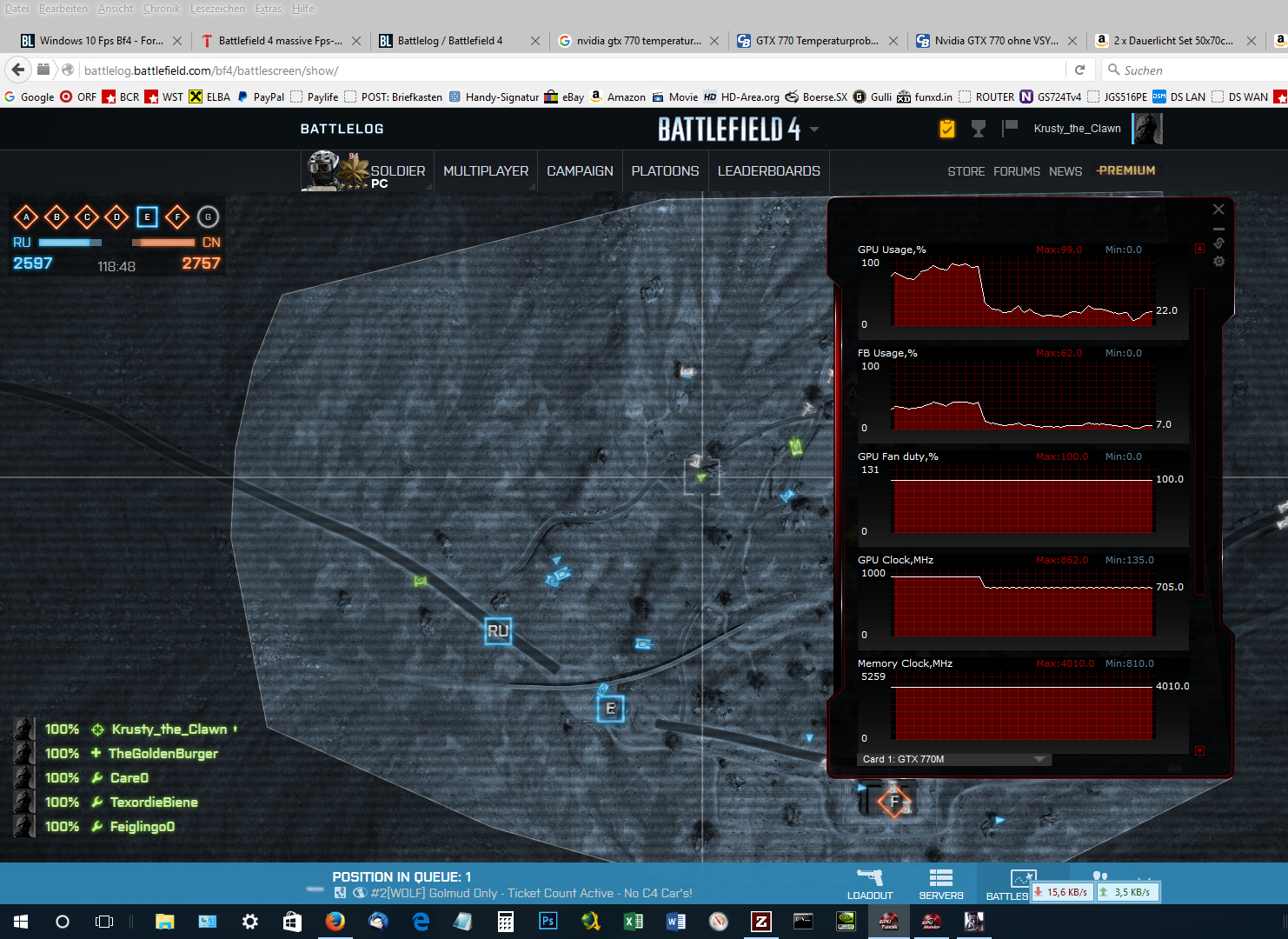Open the PLATOONS tab
The image size is (1288, 939).
tap(665, 171)
